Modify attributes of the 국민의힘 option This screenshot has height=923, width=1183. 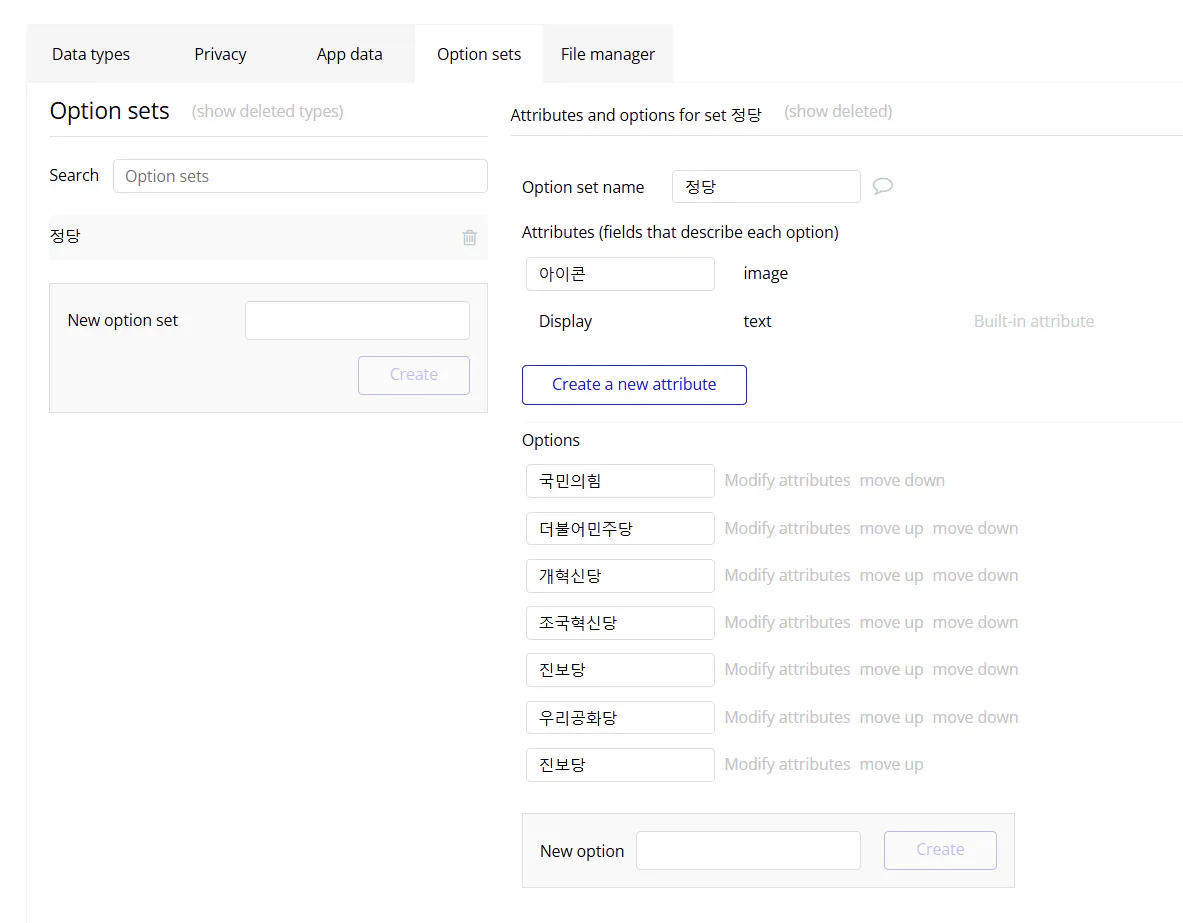click(786, 480)
